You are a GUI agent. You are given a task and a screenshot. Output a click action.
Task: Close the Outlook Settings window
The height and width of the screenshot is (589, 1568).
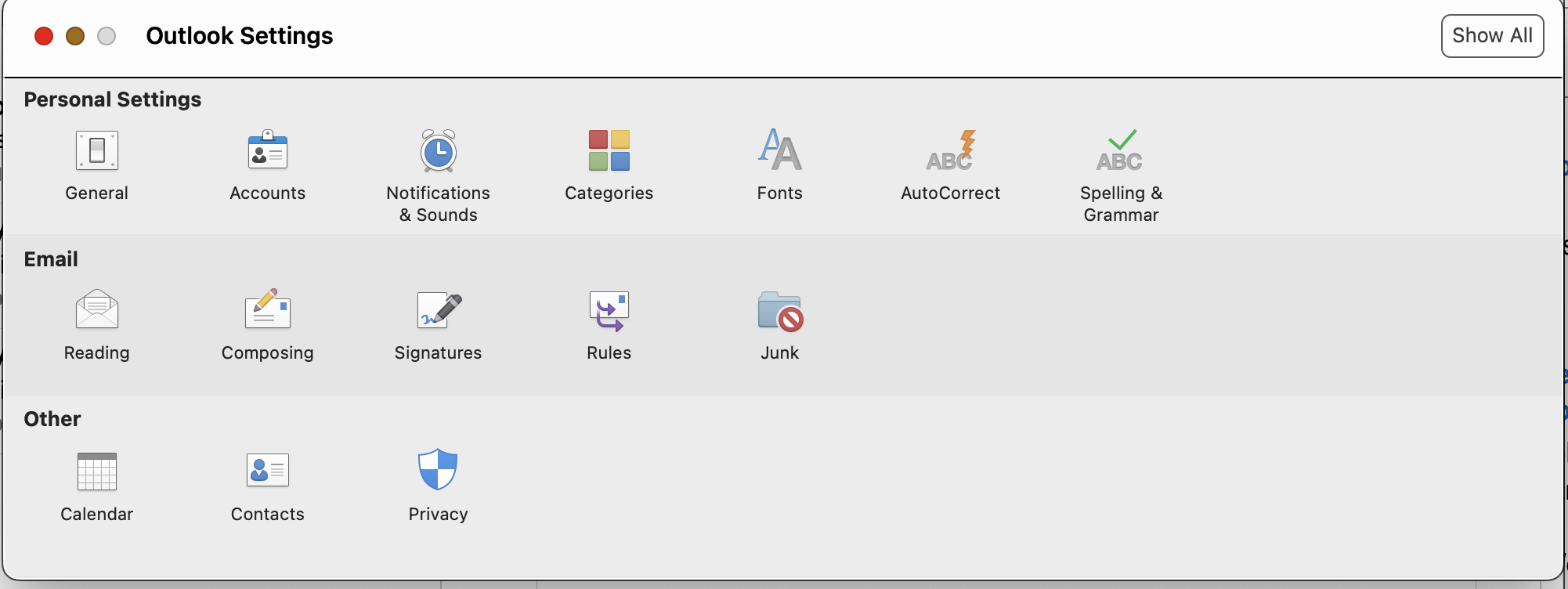click(44, 36)
